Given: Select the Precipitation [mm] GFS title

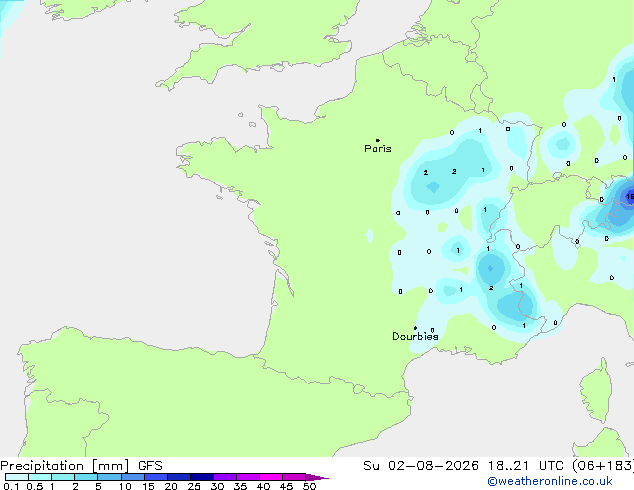Looking at the screenshot, I should [x=81, y=466].
